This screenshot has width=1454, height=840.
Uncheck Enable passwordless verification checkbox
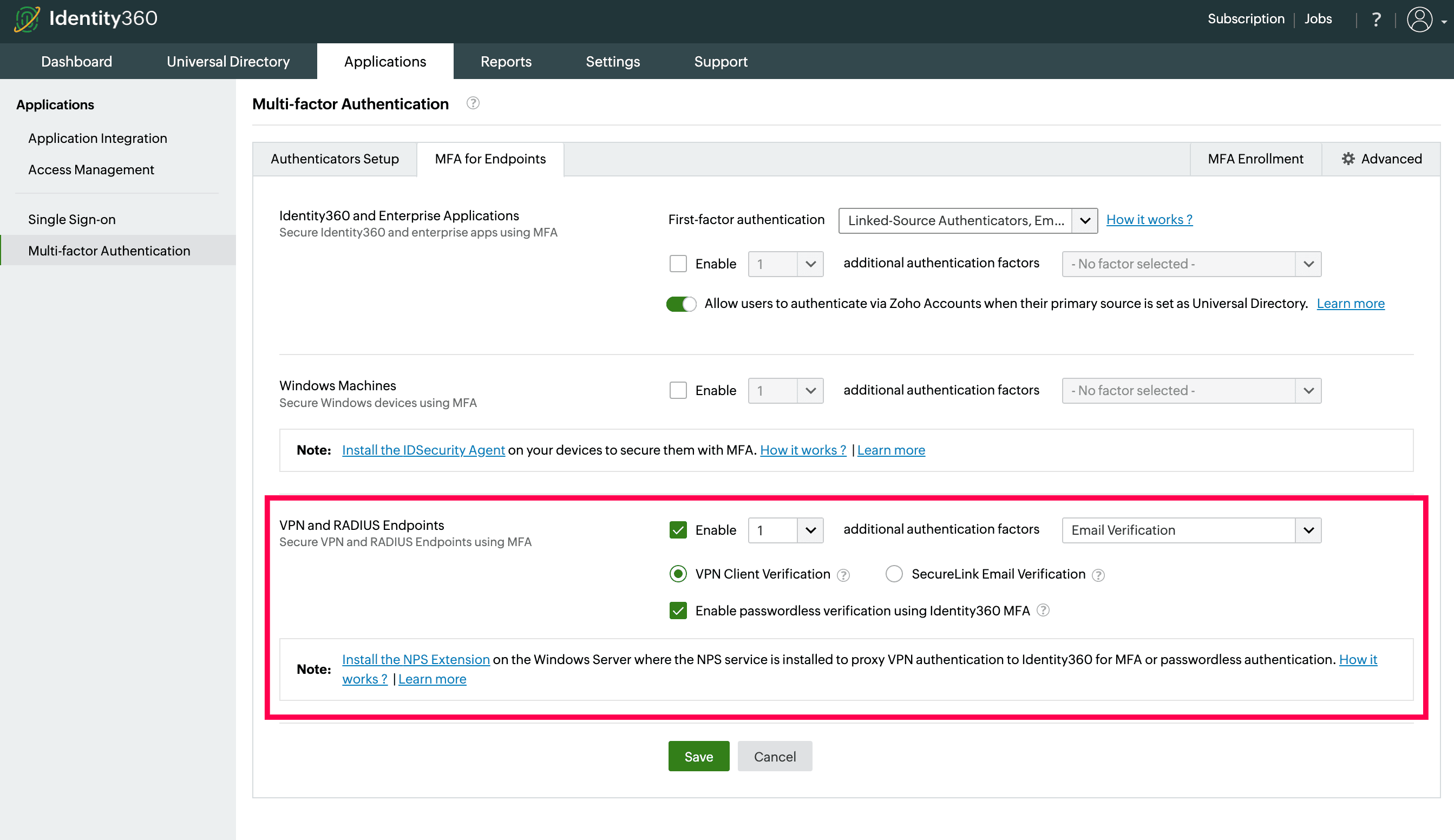[678, 611]
